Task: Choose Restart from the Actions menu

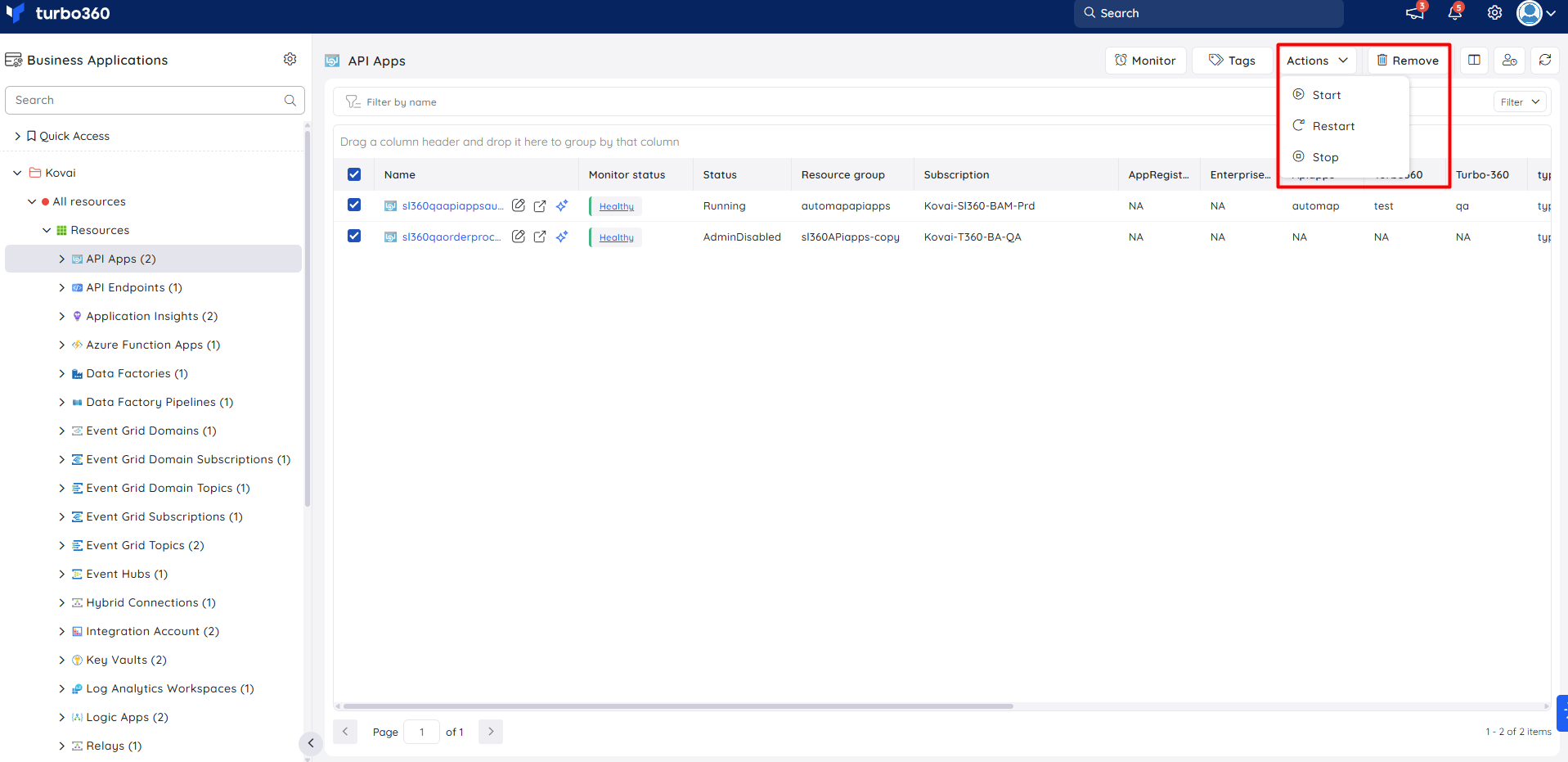Action: click(1345, 126)
